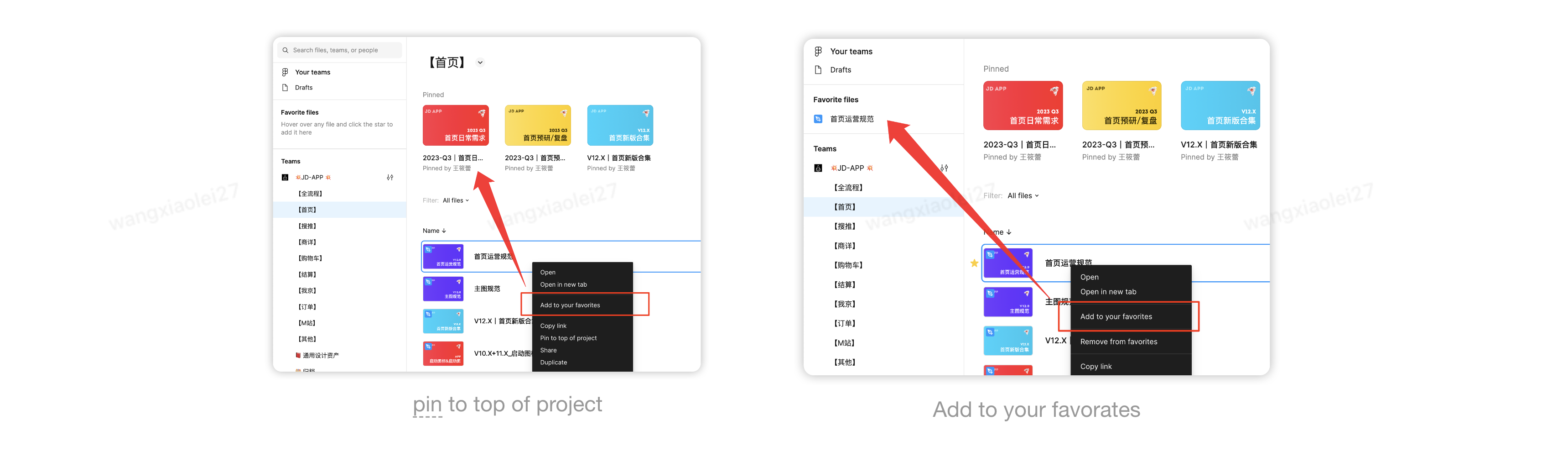The image size is (1568, 452).
Task: Toggle yellow favorite star beside 首页运营规范
Action: pyautogui.click(x=974, y=263)
